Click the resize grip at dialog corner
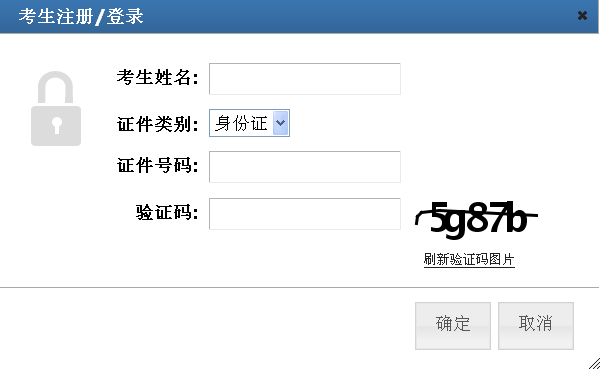This screenshot has width=606, height=377. 594,364
